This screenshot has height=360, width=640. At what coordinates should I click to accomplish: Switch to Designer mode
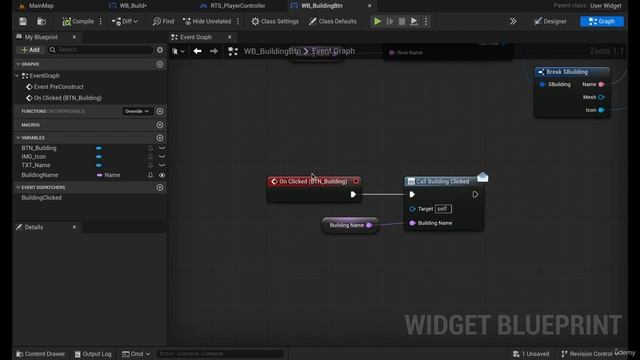(x=550, y=21)
